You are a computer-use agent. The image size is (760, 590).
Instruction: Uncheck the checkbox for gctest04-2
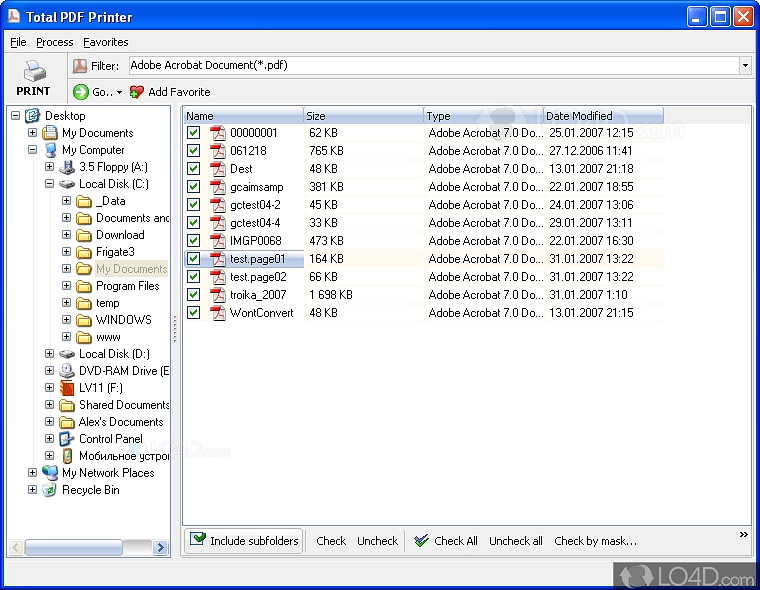click(x=193, y=205)
